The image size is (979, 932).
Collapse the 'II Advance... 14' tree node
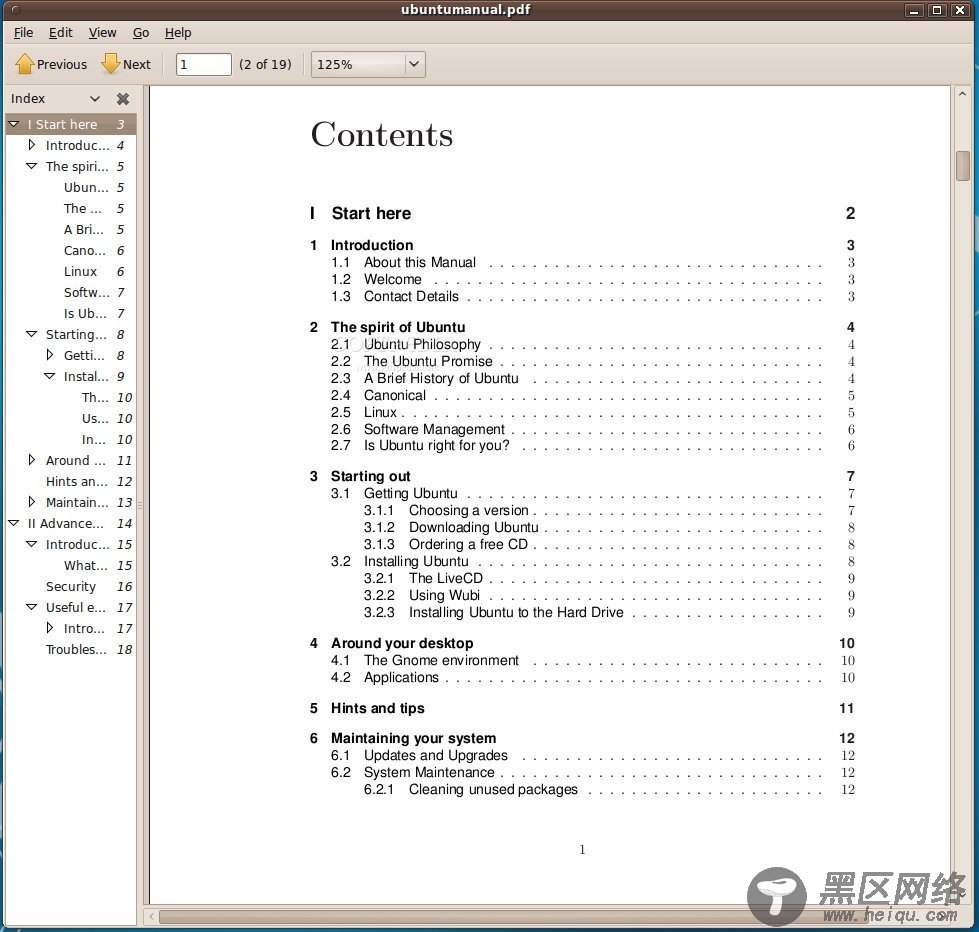tap(14, 522)
